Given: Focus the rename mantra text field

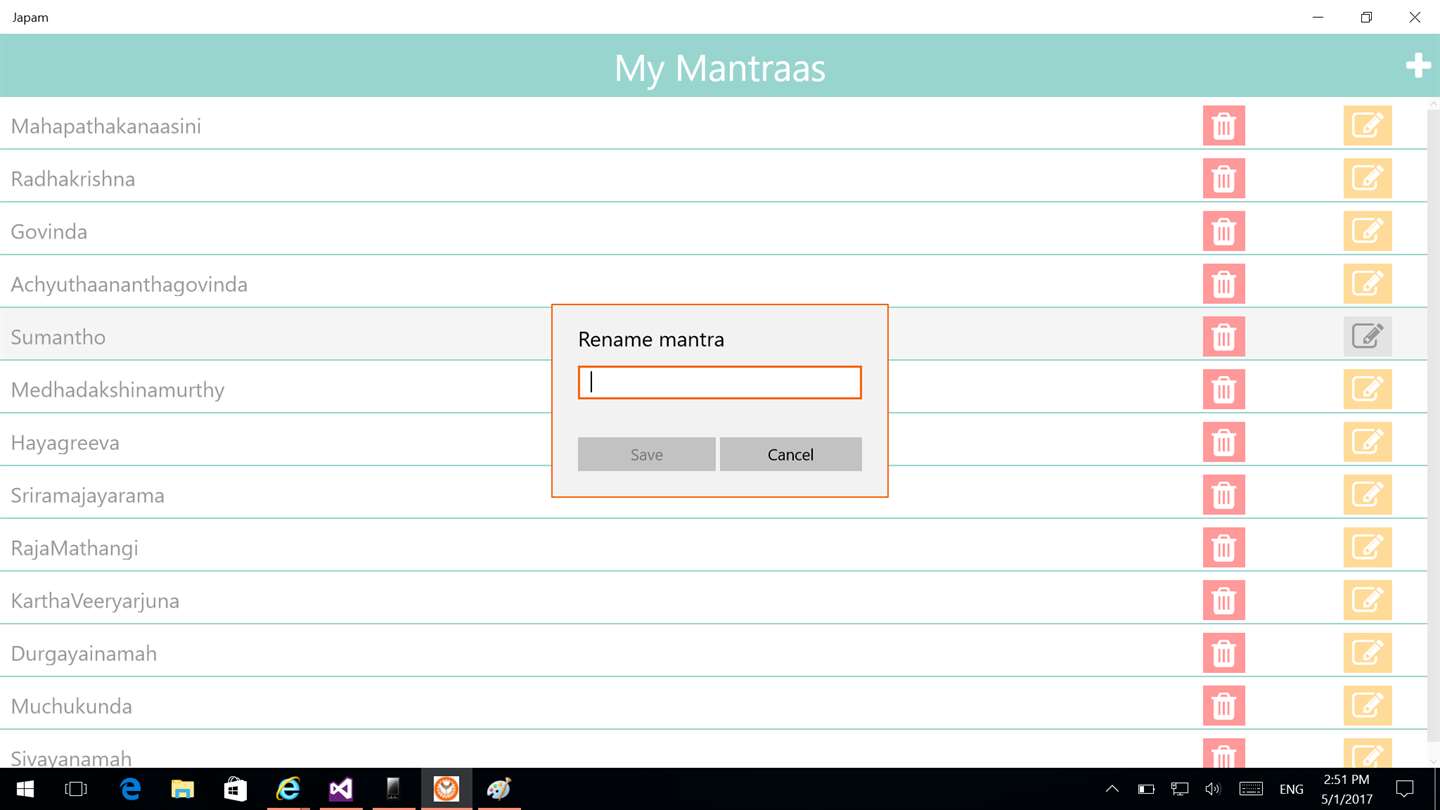Looking at the screenshot, I should tap(720, 382).
